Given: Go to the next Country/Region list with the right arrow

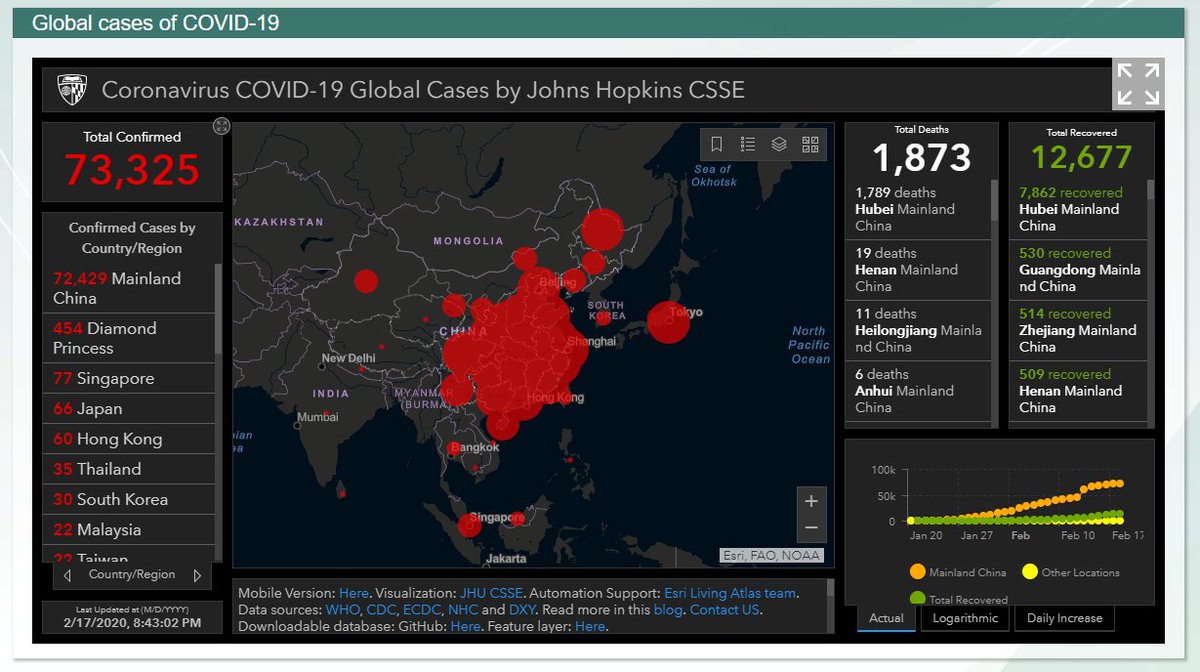Looking at the screenshot, I should tap(197, 576).
